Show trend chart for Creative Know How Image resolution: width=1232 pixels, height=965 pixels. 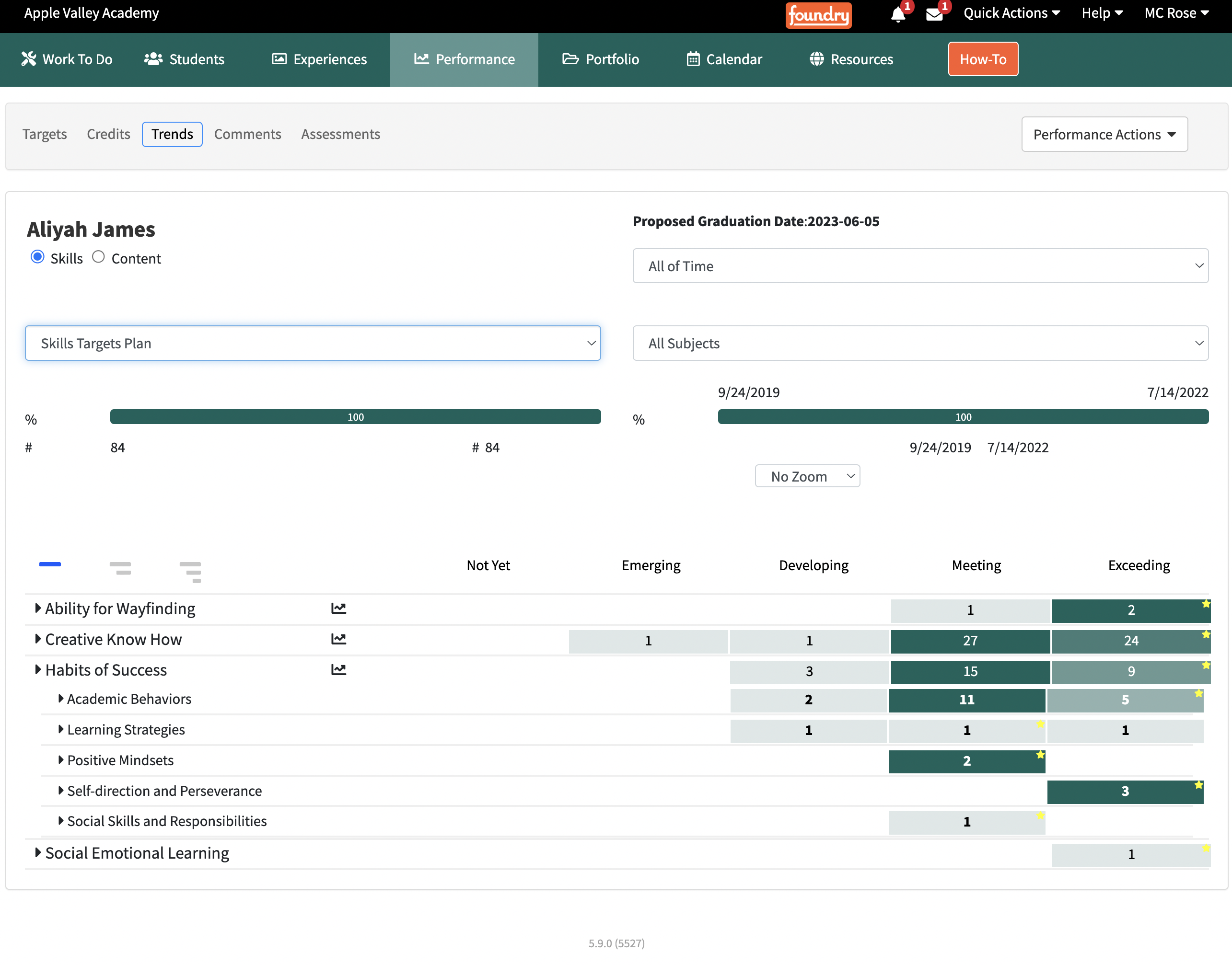338,639
